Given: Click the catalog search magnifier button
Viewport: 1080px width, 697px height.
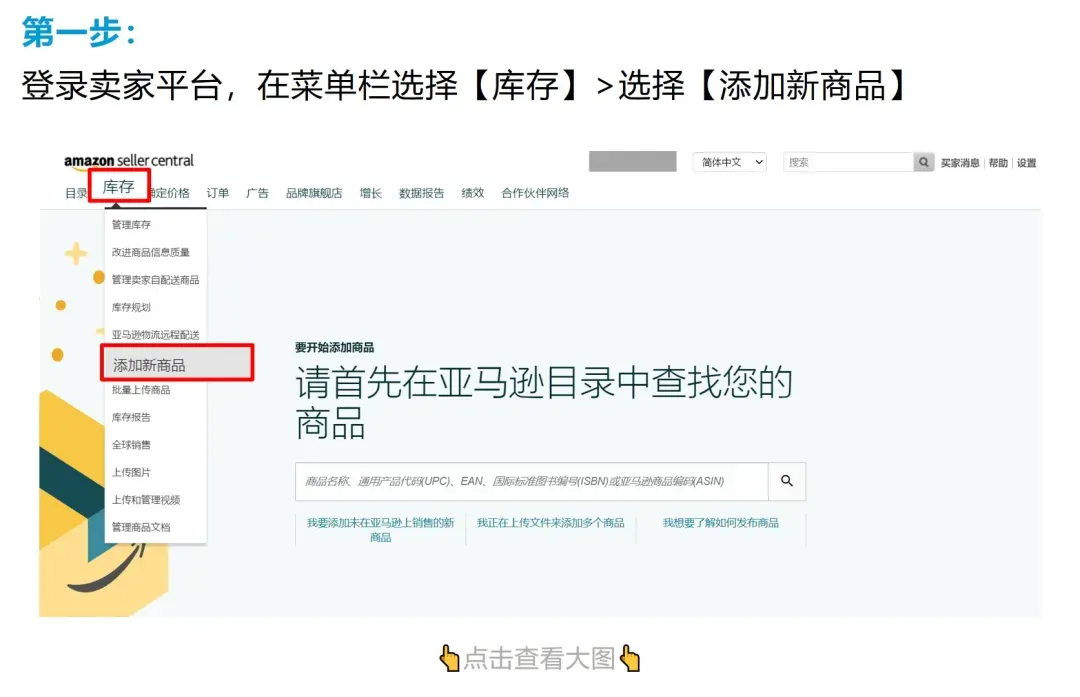Looking at the screenshot, I should coord(787,481).
